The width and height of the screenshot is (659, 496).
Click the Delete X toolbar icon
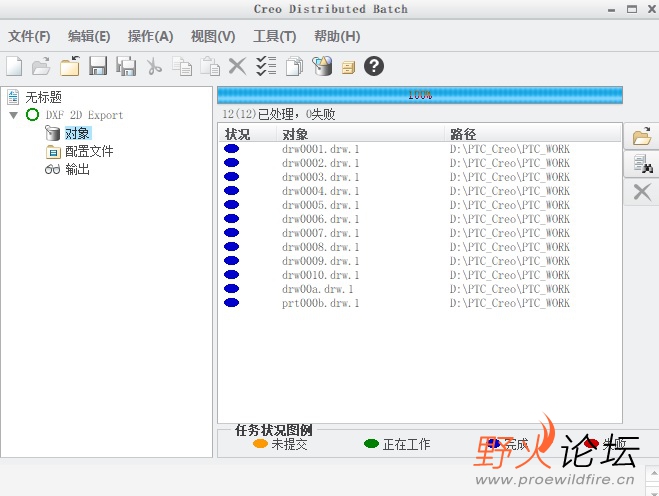point(237,66)
